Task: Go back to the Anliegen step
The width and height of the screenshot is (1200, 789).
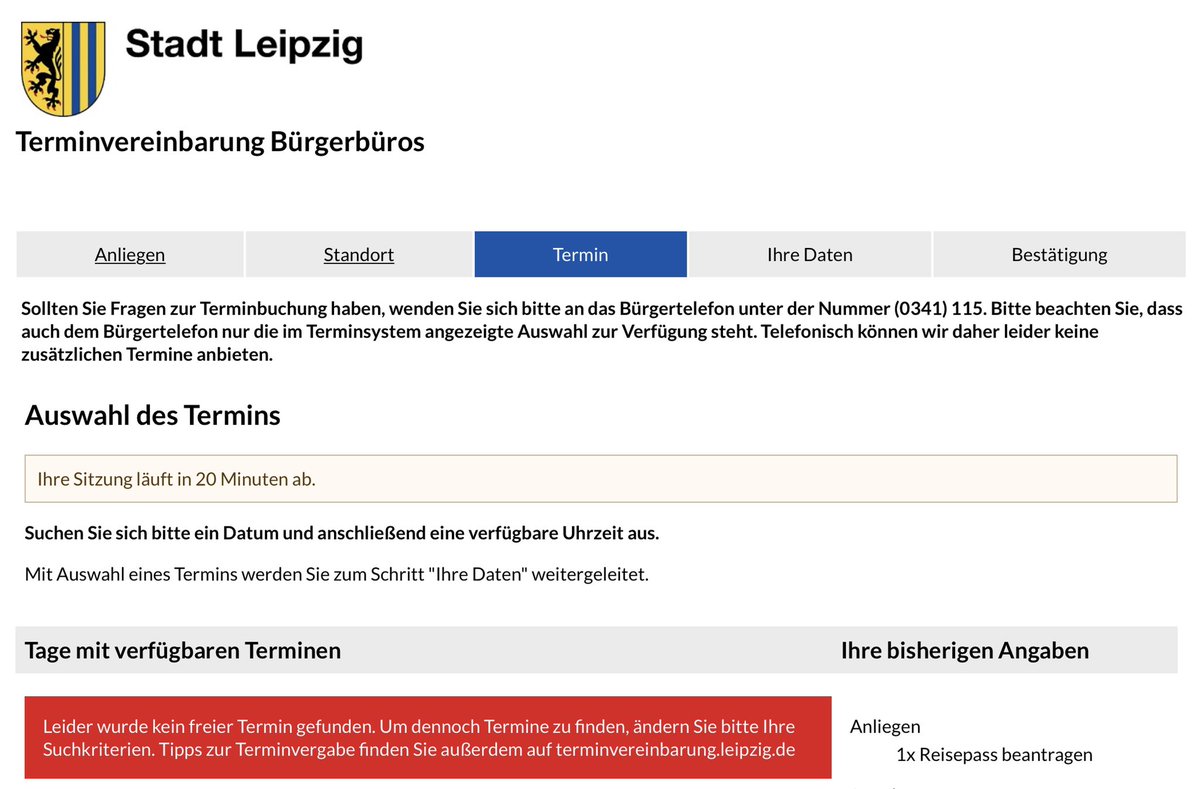Action: (130, 254)
